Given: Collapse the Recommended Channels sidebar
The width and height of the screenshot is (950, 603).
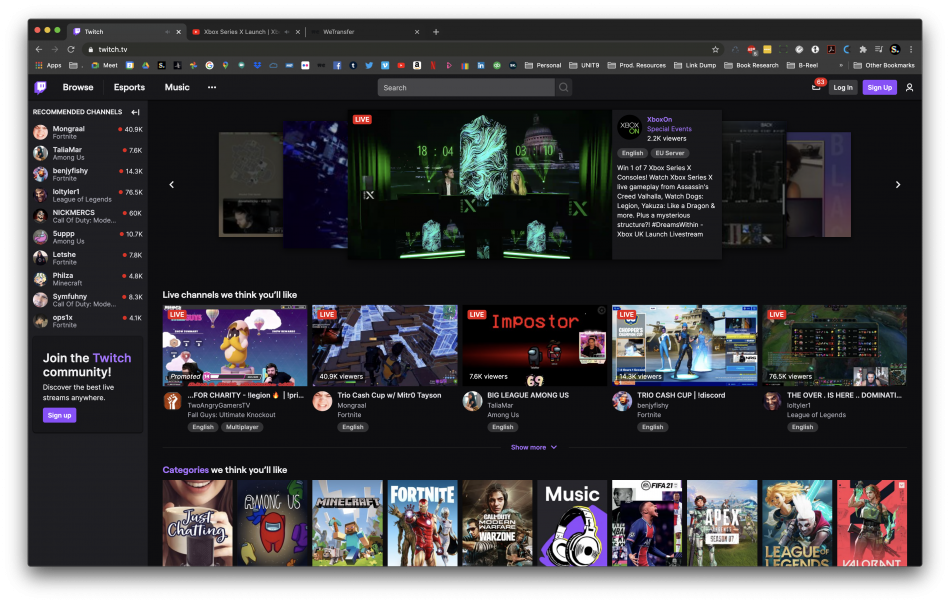Looking at the screenshot, I should click(135, 112).
